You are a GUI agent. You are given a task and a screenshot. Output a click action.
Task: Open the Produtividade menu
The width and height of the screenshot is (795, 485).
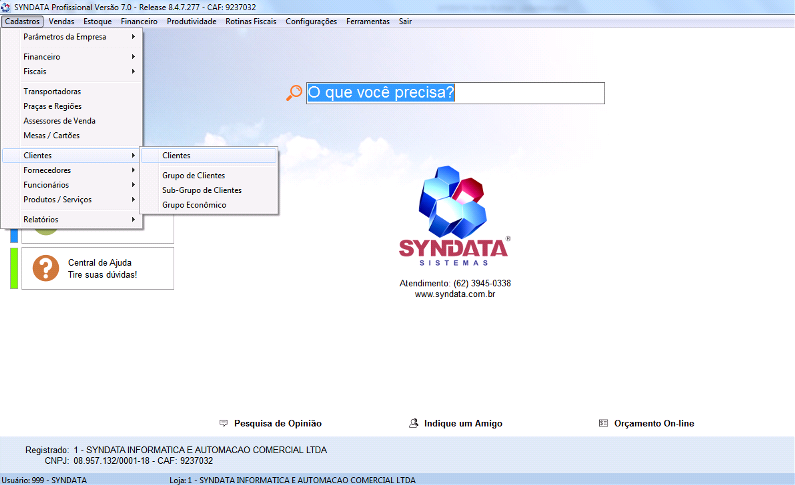pyautogui.click(x=191, y=21)
